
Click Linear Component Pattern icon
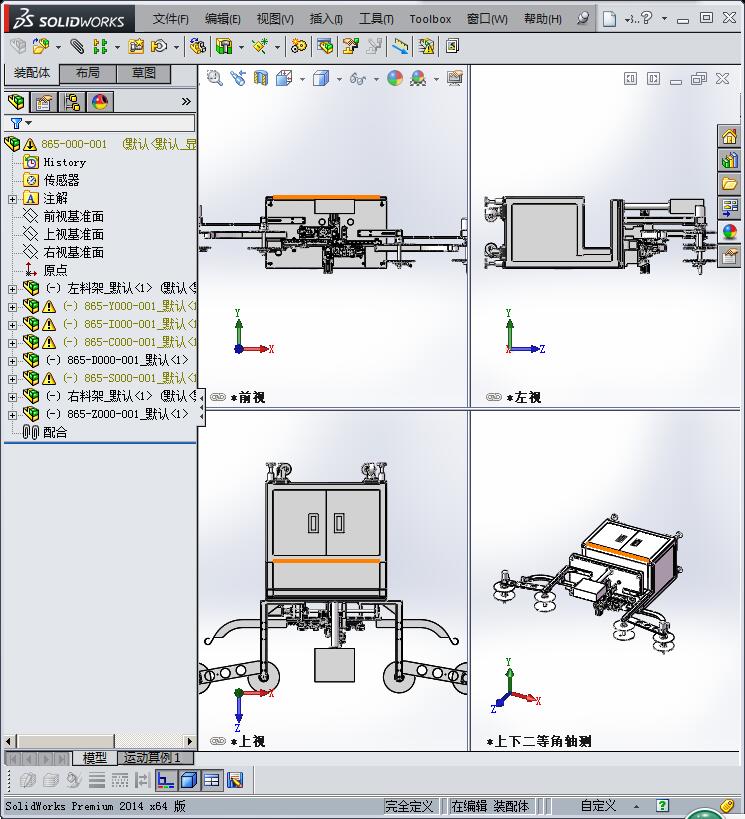[100, 46]
